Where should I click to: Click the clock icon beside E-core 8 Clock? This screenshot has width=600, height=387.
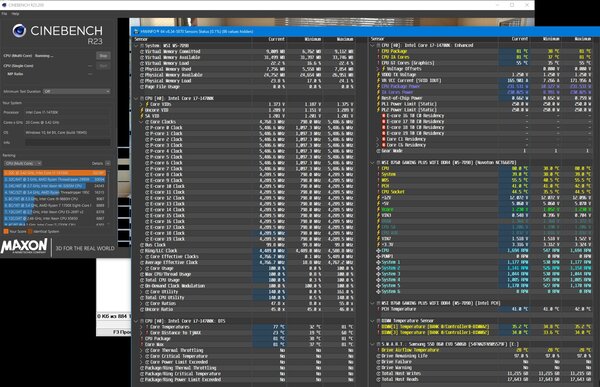(x=147, y=175)
